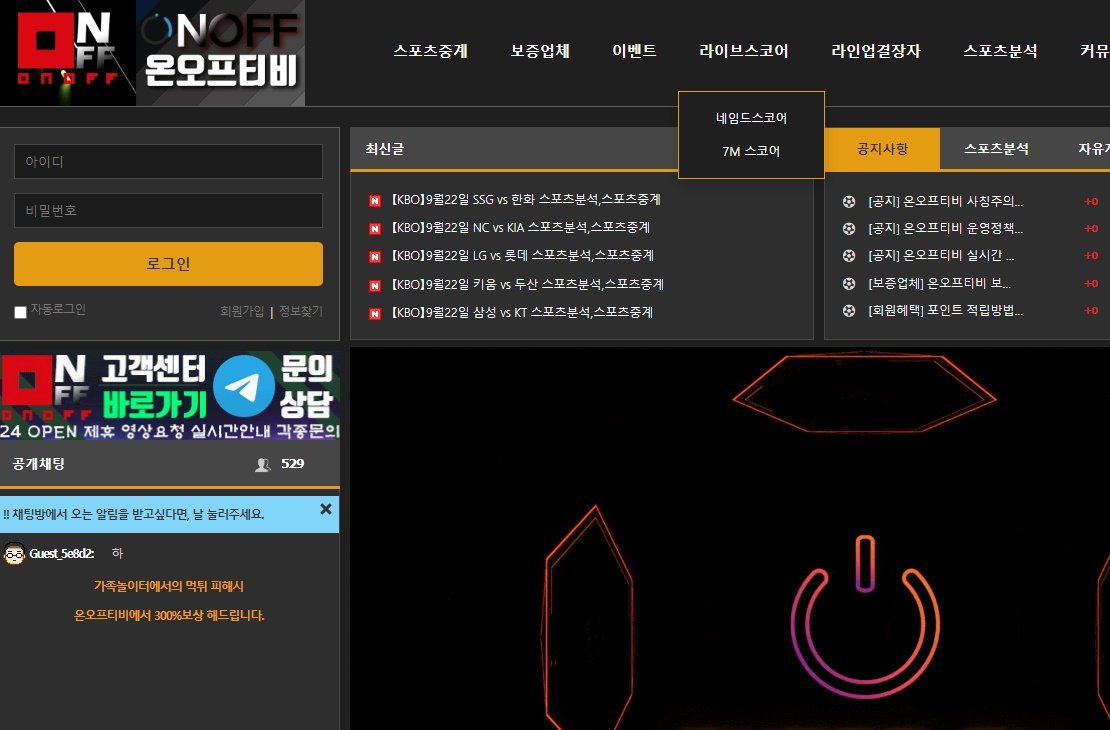The image size is (1110, 730).
Task: Open the 라이브스코어 menu
Action: [743, 51]
